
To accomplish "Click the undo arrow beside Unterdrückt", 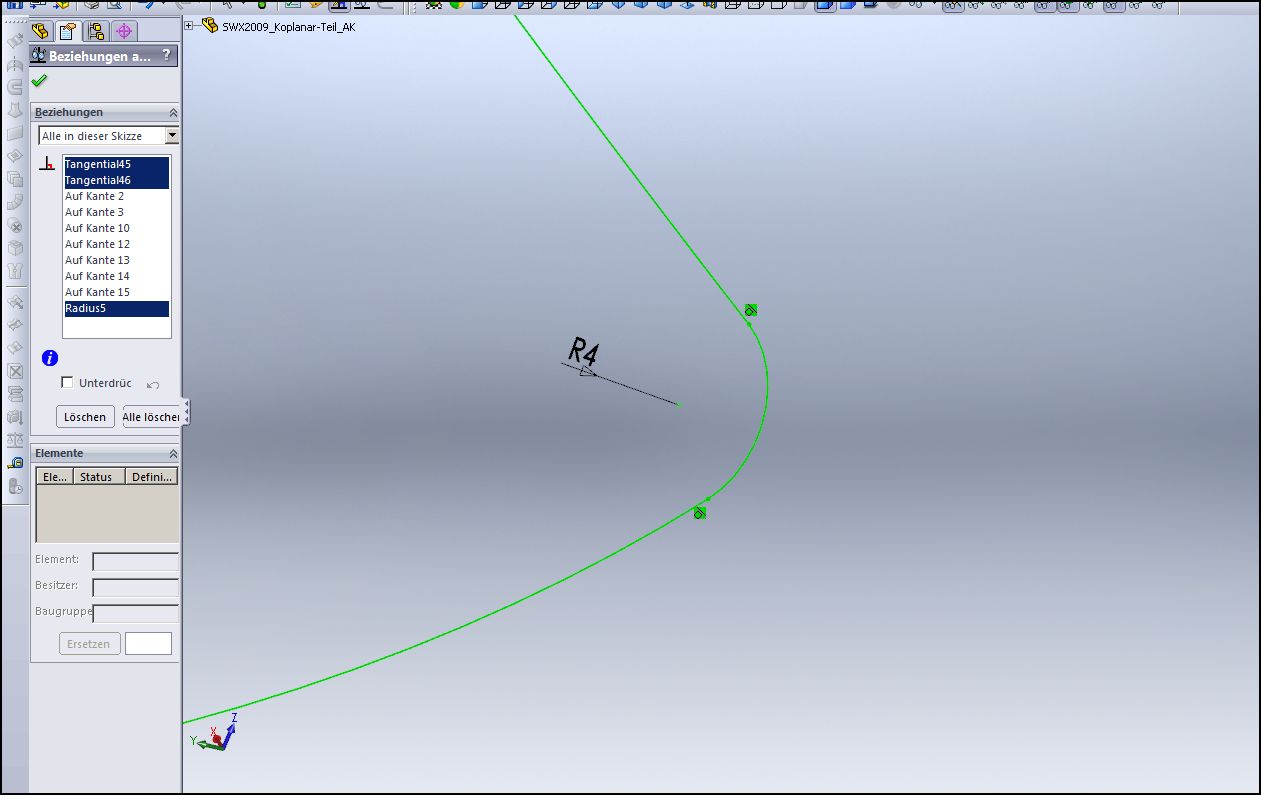I will click(153, 384).
